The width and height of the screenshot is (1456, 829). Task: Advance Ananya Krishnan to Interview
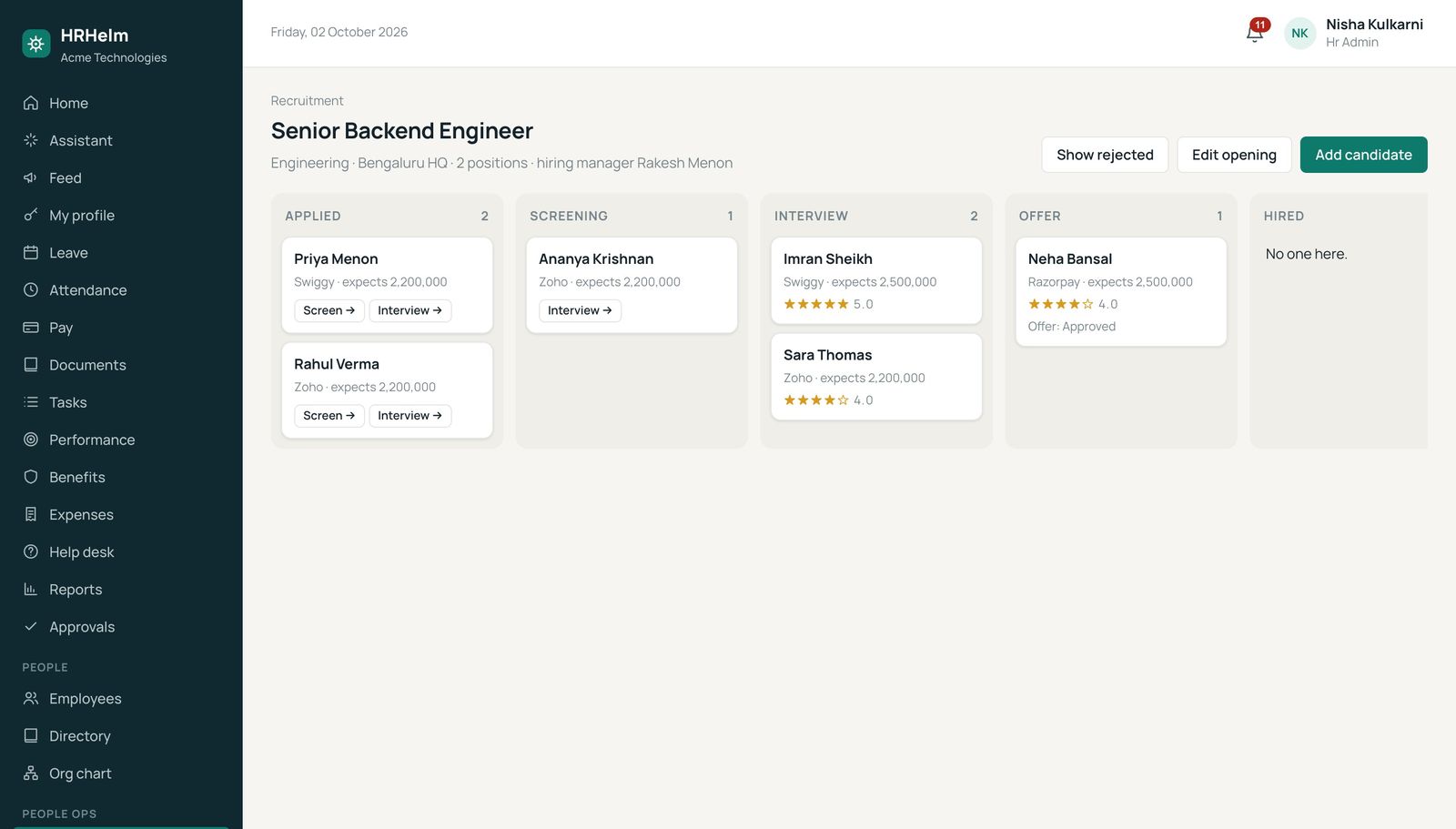pyautogui.click(x=580, y=310)
